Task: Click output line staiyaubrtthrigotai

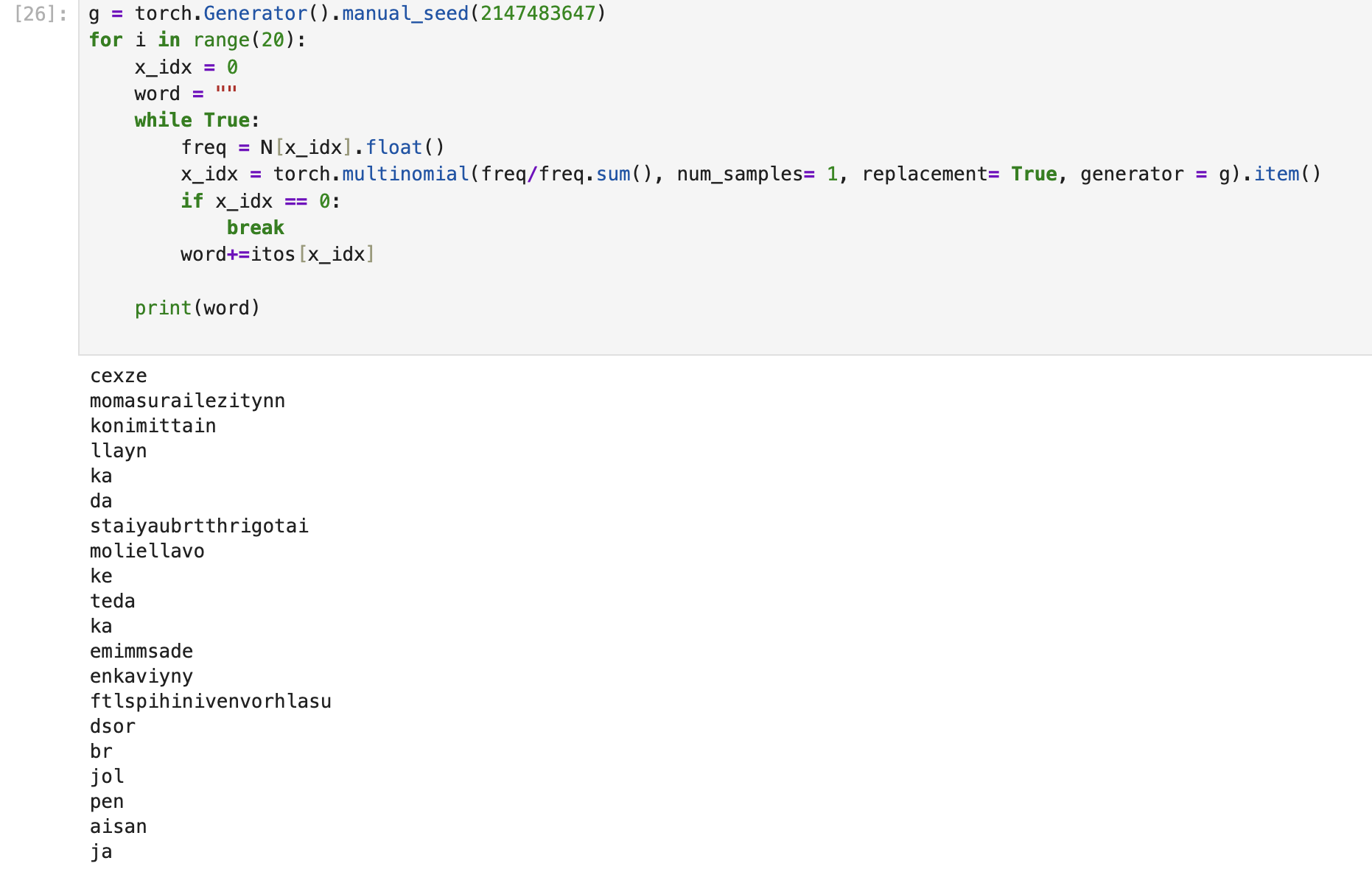Action: [199, 527]
